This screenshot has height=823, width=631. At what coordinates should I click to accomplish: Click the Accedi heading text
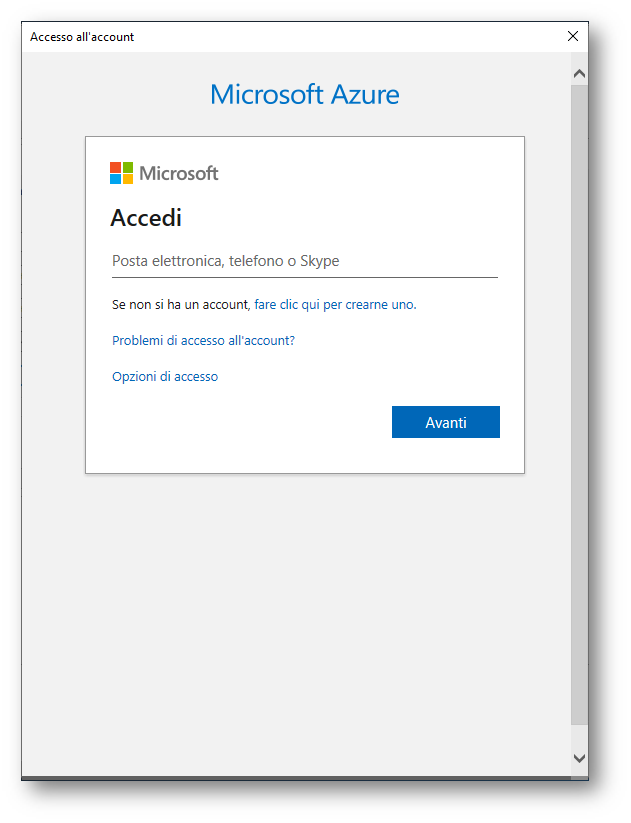click(146, 218)
